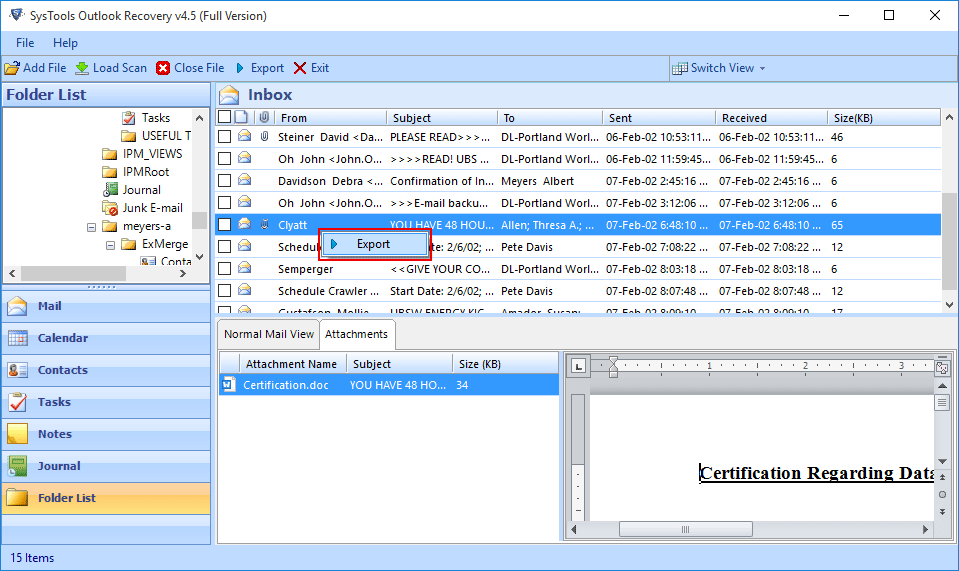Click the ruler toggle icon in preview
This screenshot has height=571, width=959.
[942, 367]
